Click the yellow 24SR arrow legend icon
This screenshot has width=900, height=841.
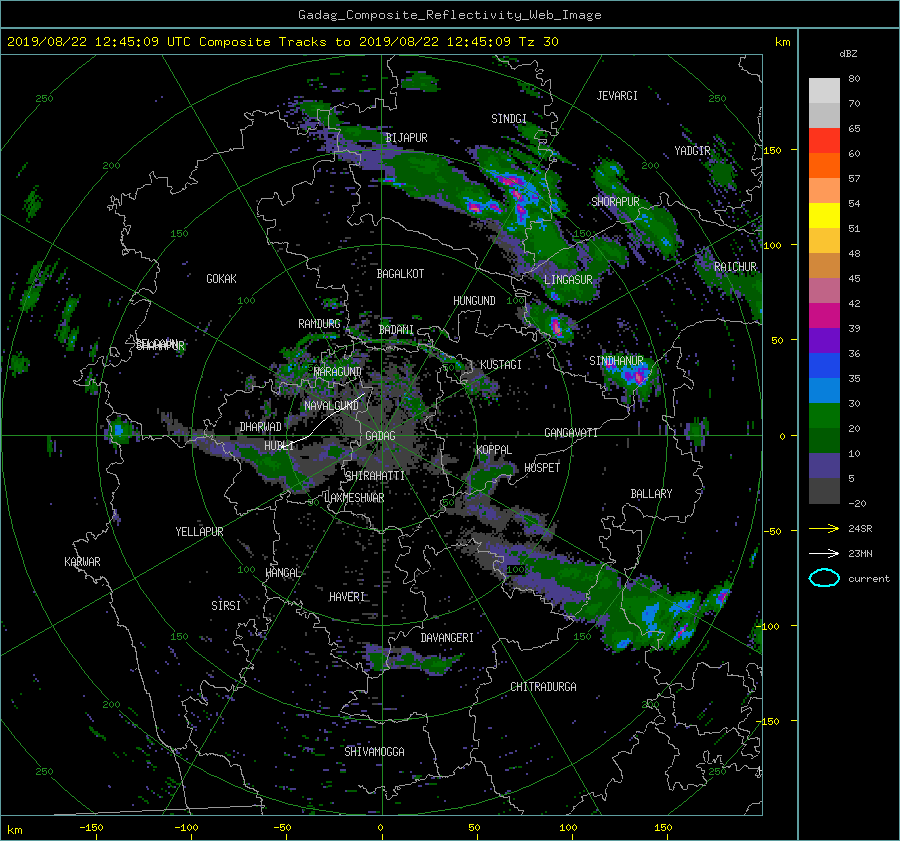pos(824,528)
